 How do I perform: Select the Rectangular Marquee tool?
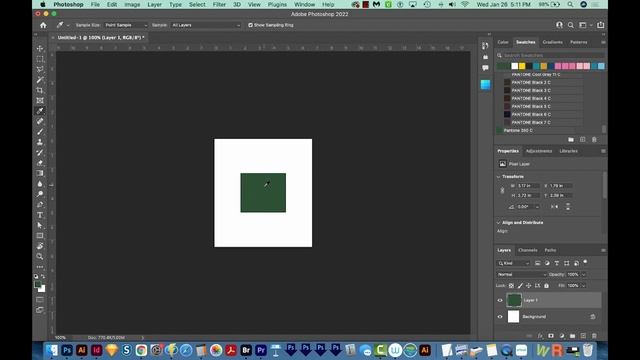point(40,59)
